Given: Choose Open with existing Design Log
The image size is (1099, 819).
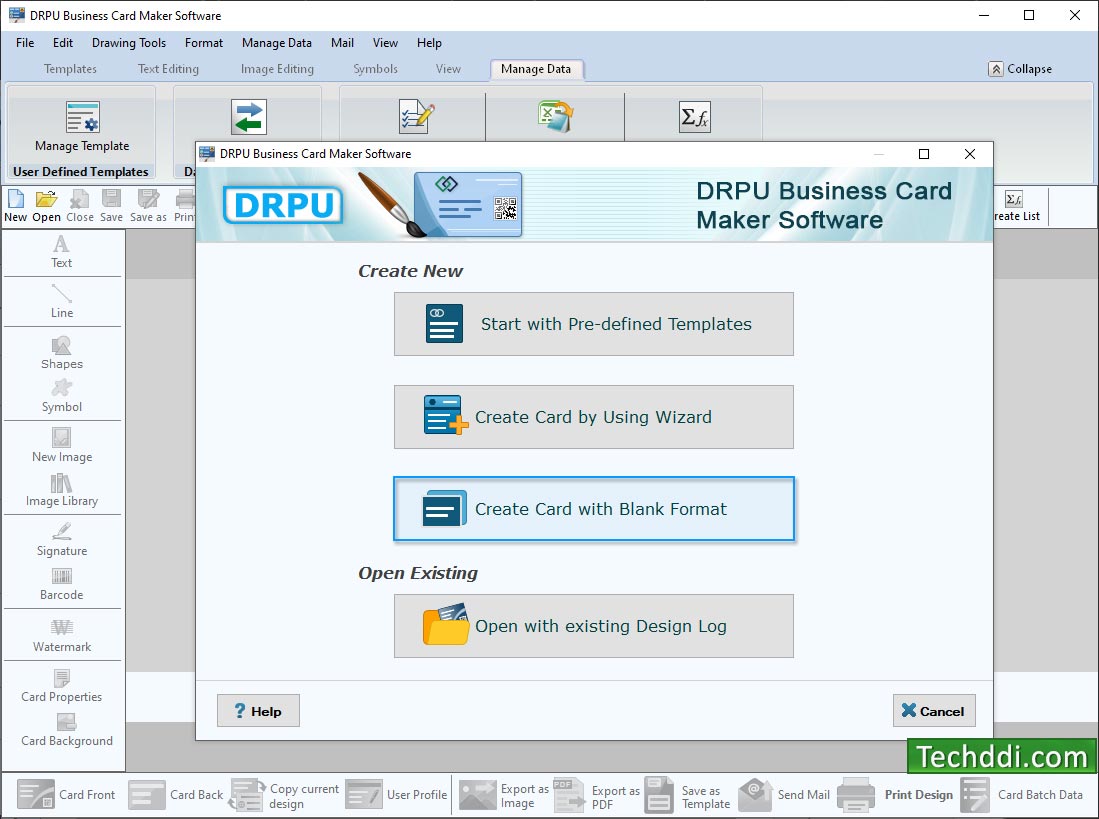Looking at the screenshot, I should tap(594, 626).
